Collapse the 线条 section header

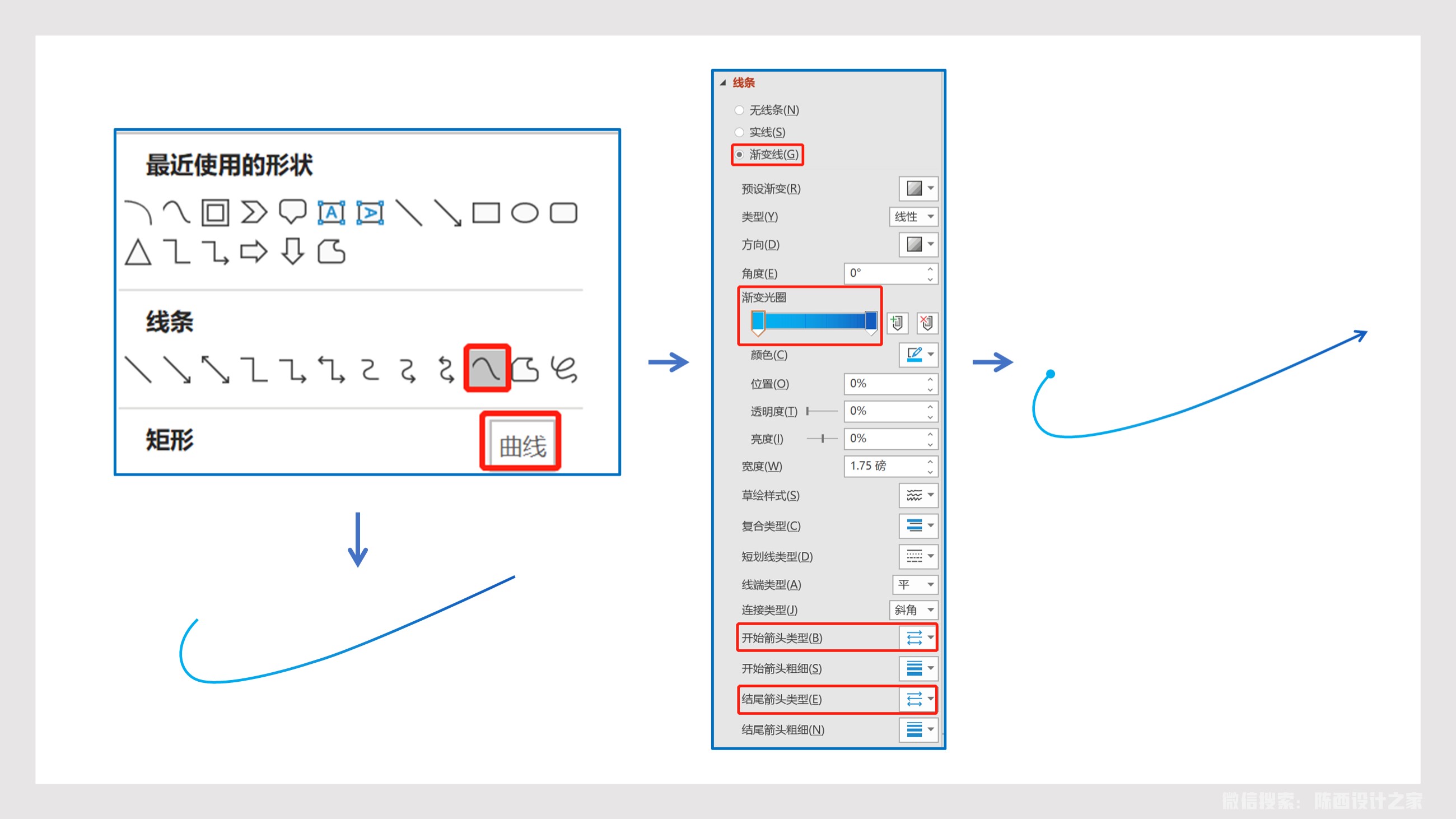tap(723, 82)
